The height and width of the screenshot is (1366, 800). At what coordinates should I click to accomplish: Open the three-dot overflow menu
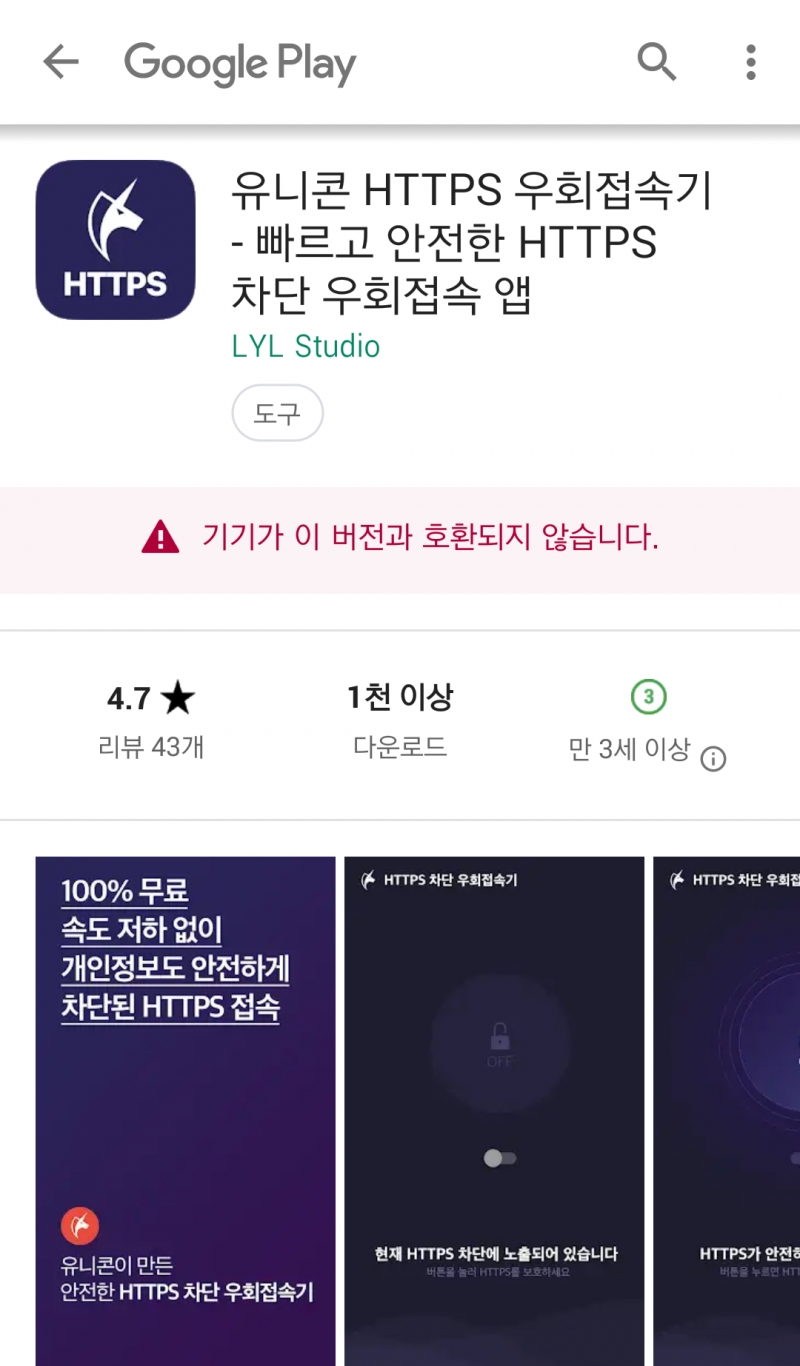[751, 62]
